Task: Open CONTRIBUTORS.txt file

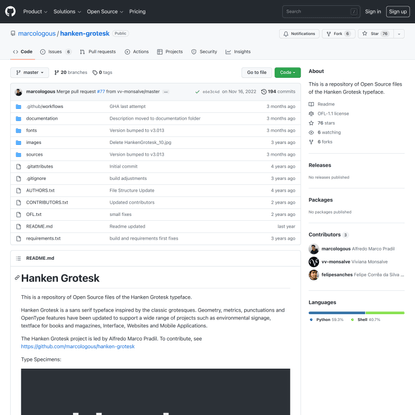Action: point(47,202)
